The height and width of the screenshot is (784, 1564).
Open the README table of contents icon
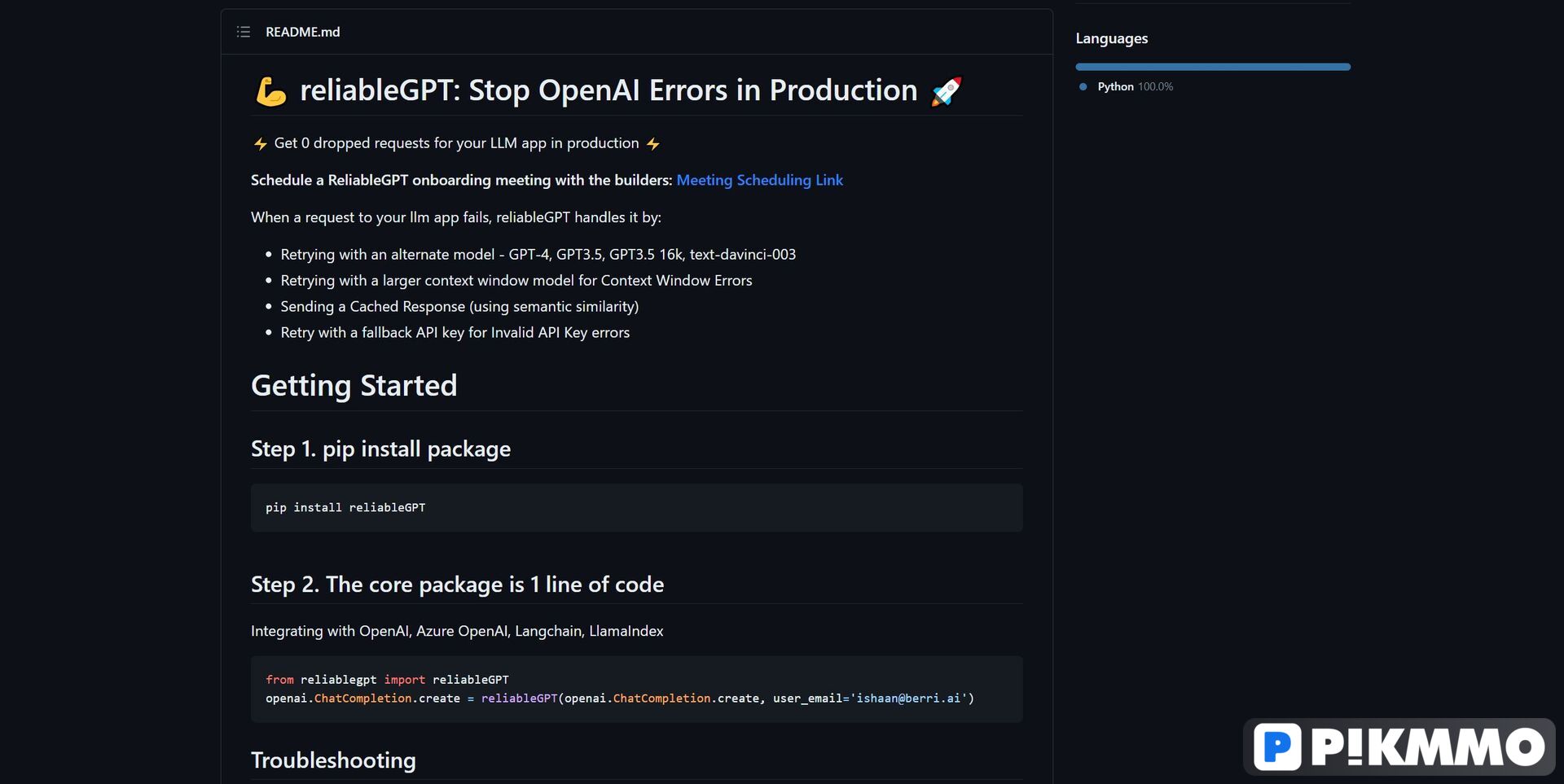coord(243,32)
